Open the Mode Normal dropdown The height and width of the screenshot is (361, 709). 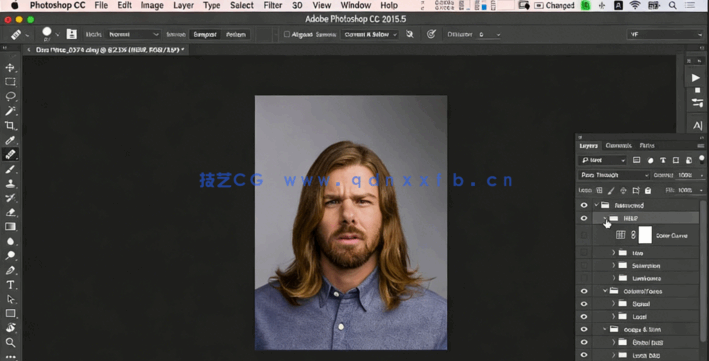(x=133, y=34)
